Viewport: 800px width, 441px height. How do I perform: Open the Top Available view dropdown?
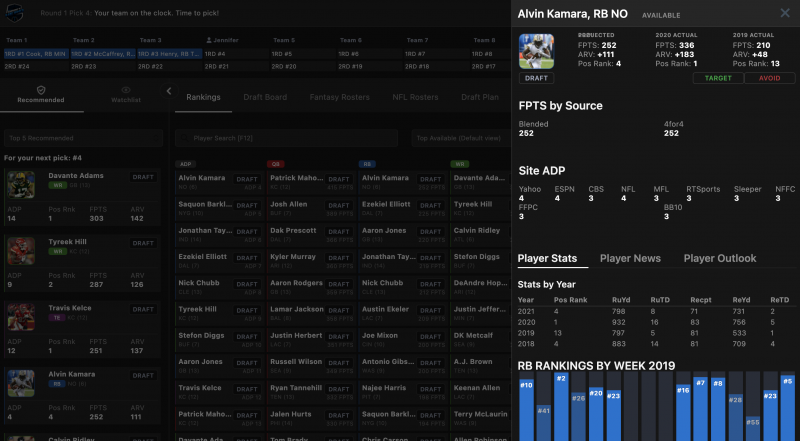point(461,138)
